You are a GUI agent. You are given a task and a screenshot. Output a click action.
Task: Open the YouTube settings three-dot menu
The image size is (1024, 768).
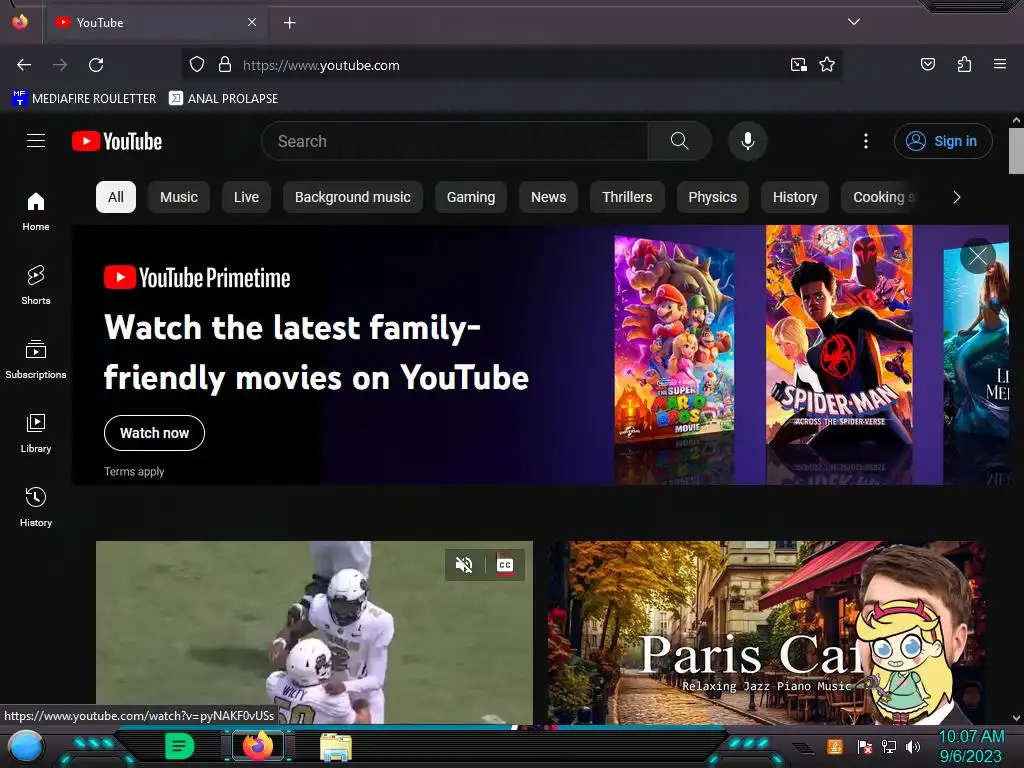tap(866, 141)
